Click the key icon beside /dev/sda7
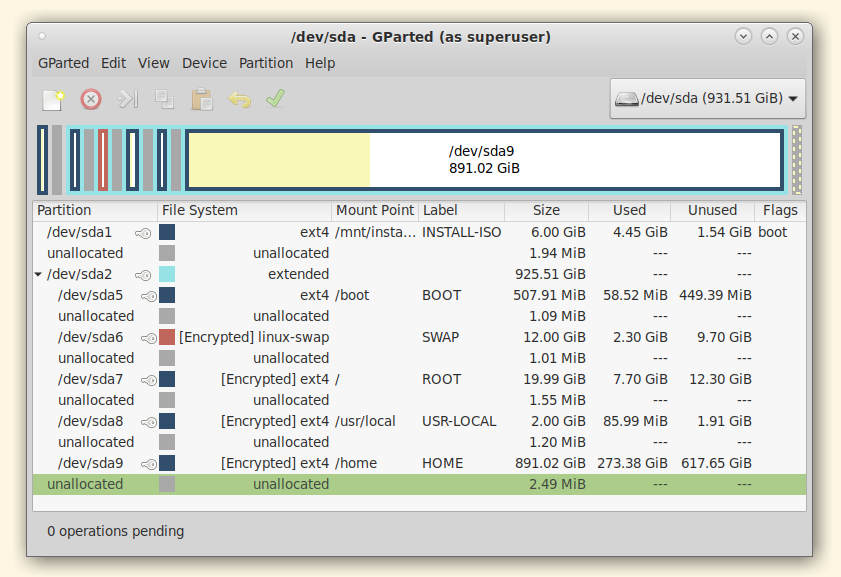Viewport: 841px width, 577px height. pyautogui.click(x=149, y=380)
